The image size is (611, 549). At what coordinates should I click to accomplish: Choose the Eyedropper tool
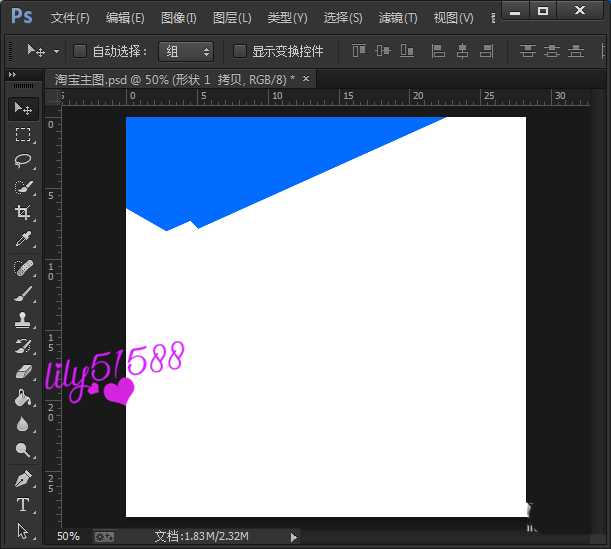click(x=22, y=239)
